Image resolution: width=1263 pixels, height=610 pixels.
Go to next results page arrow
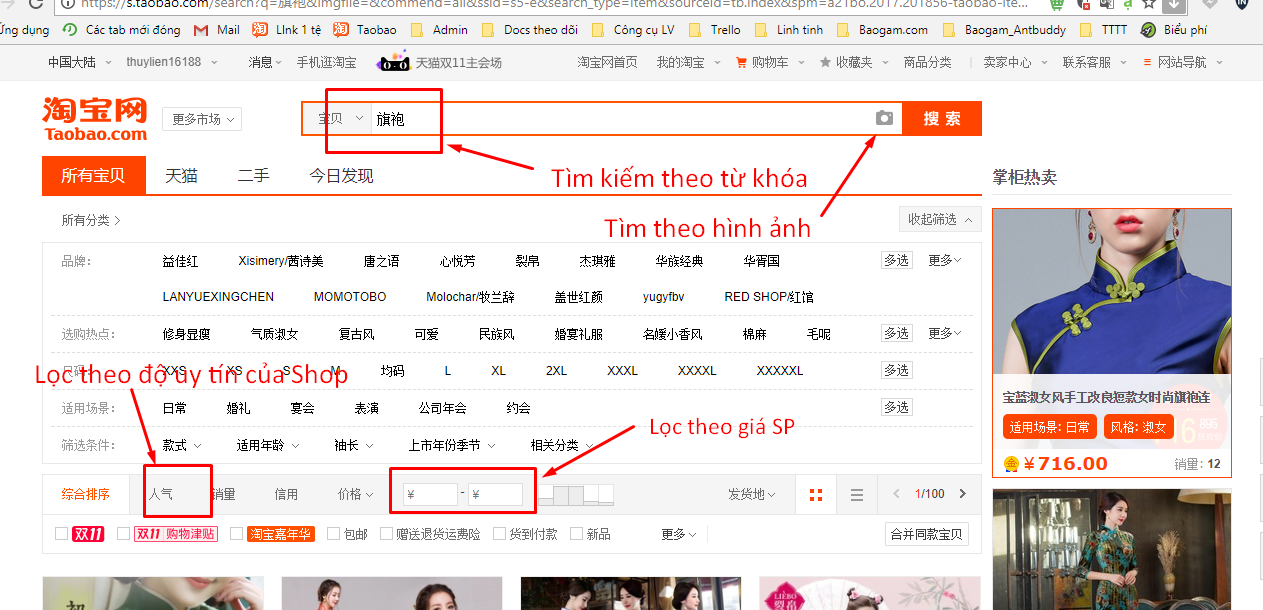click(x=963, y=494)
